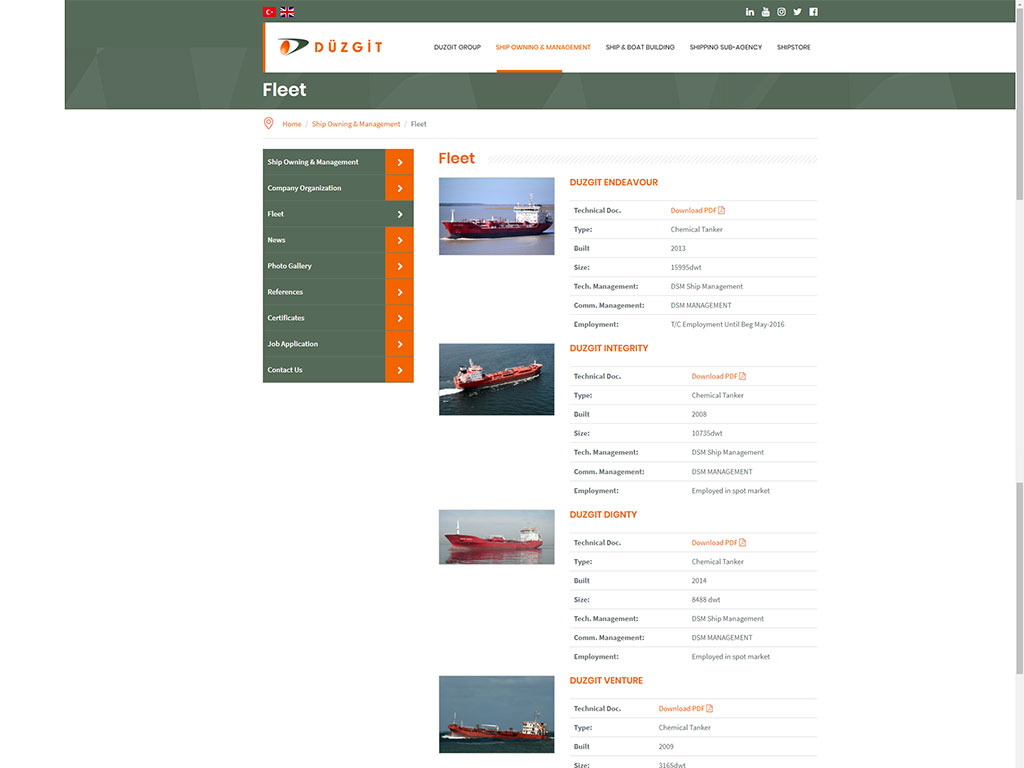Image resolution: width=1024 pixels, height=768 pixels.
Task: Click the Photo Gallery sidebar arrow
Action: (400, 266)
